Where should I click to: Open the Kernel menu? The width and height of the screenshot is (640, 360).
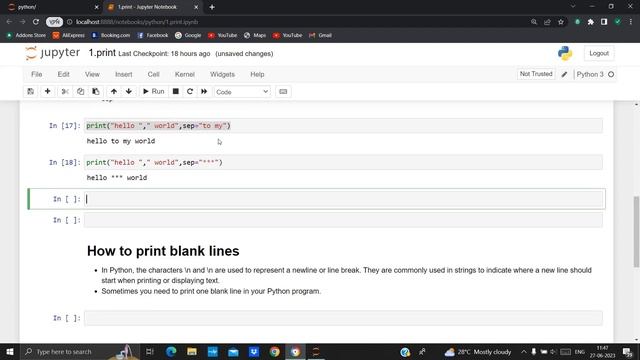click(184, 74)
